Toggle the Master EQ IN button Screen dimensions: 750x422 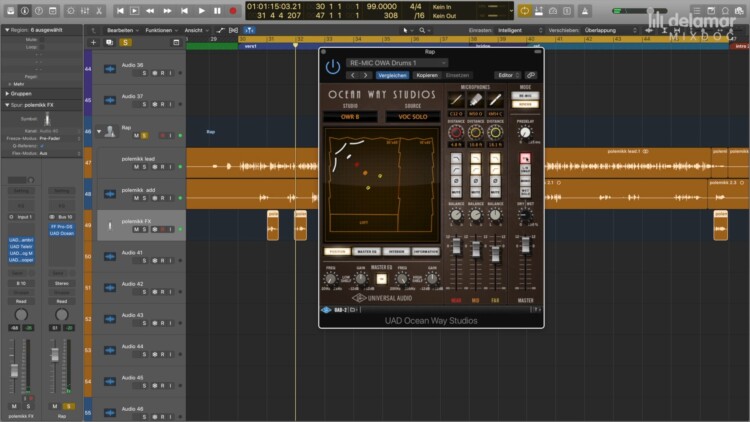click(381, 279)
